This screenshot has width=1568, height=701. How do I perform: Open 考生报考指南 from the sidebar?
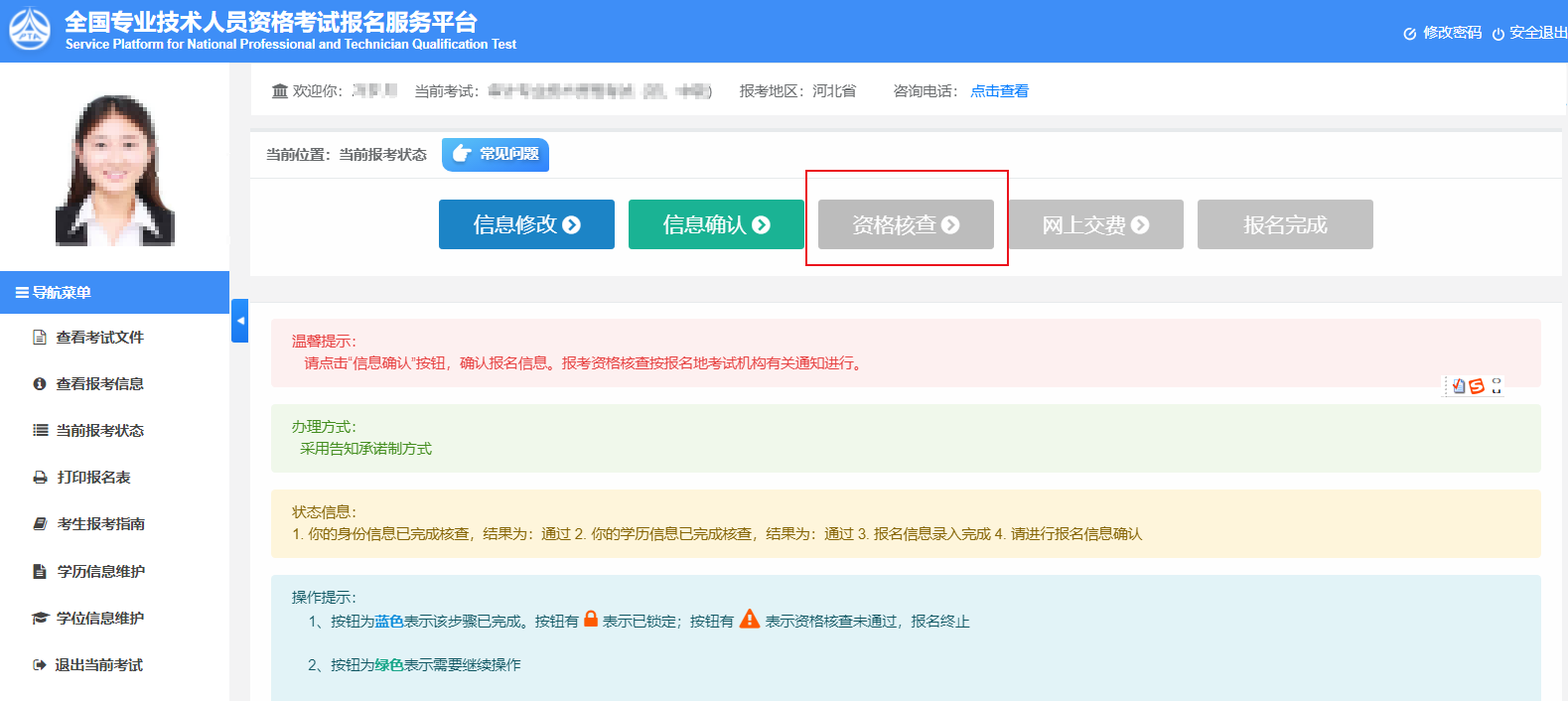[x=100, y=524]
